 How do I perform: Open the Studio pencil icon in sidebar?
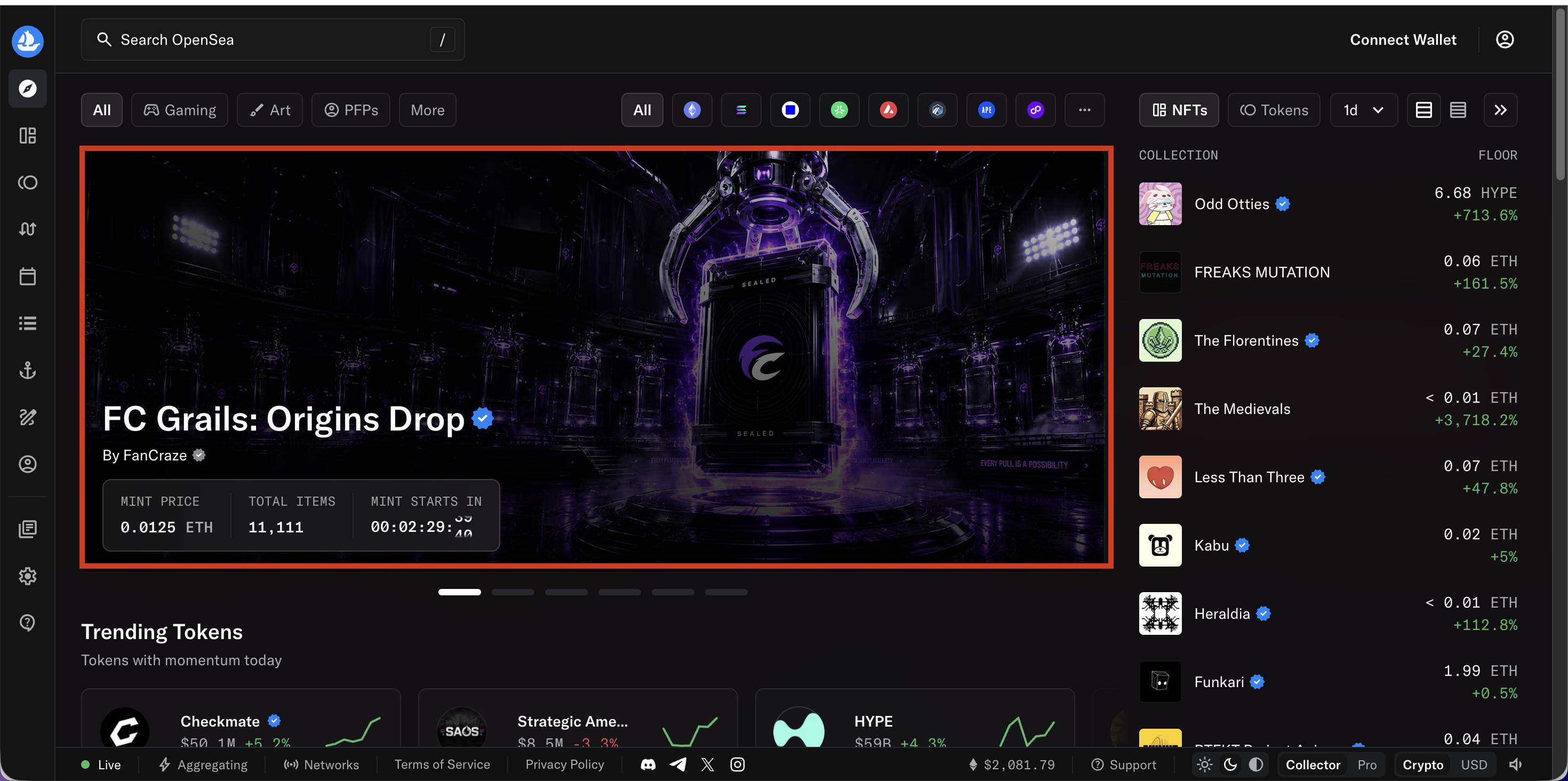[27, 417]
